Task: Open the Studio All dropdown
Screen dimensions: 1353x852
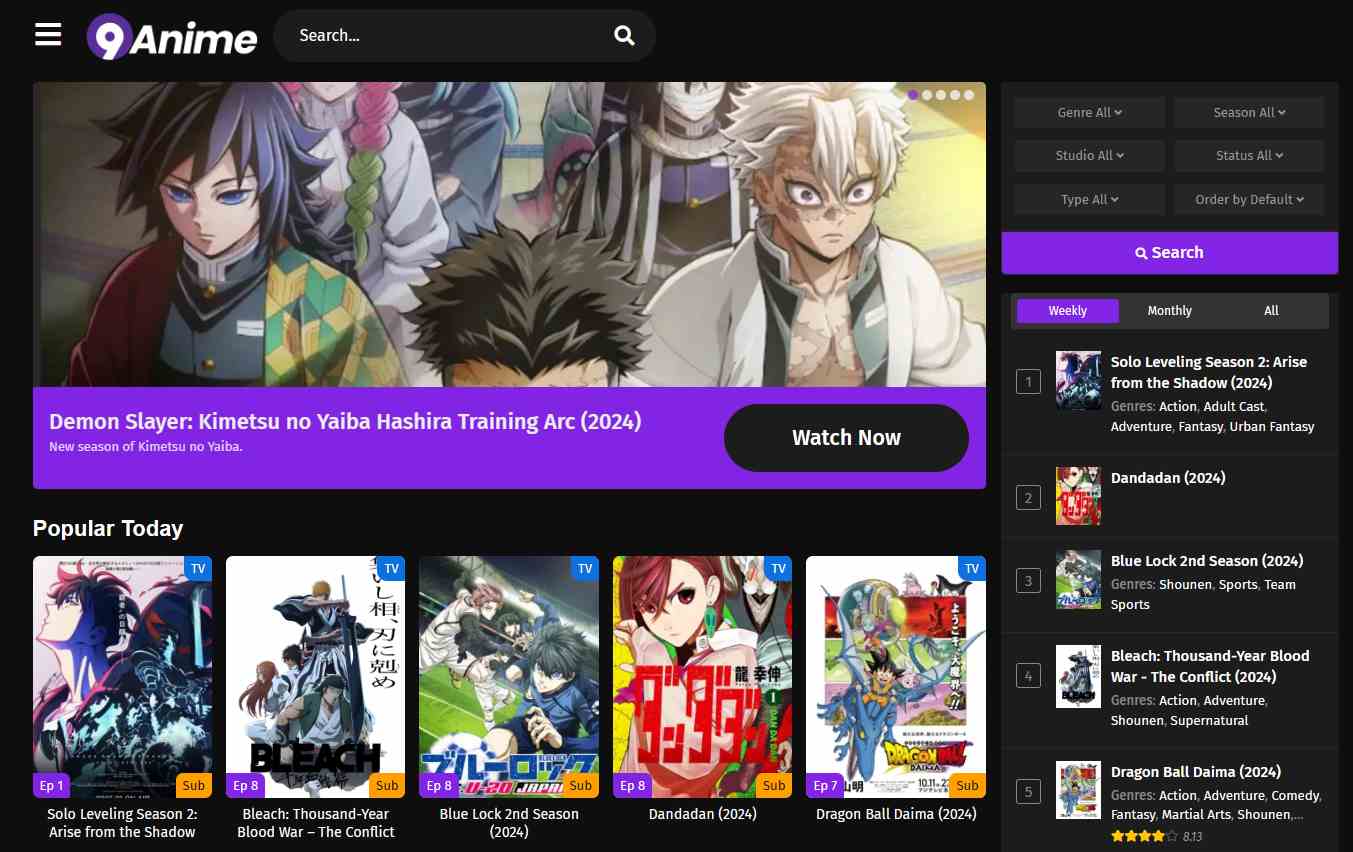Action: click(1088, 155)
